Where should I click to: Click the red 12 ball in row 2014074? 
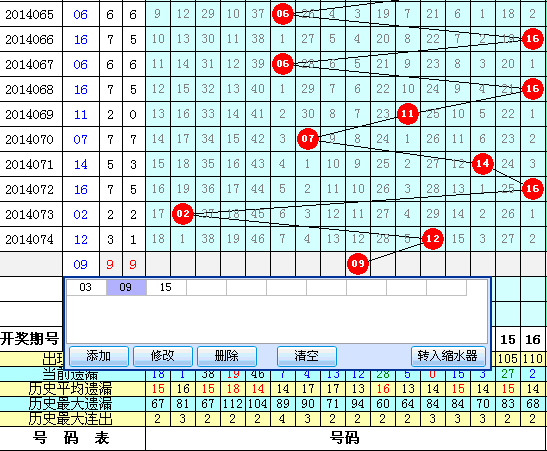point(433,239)
